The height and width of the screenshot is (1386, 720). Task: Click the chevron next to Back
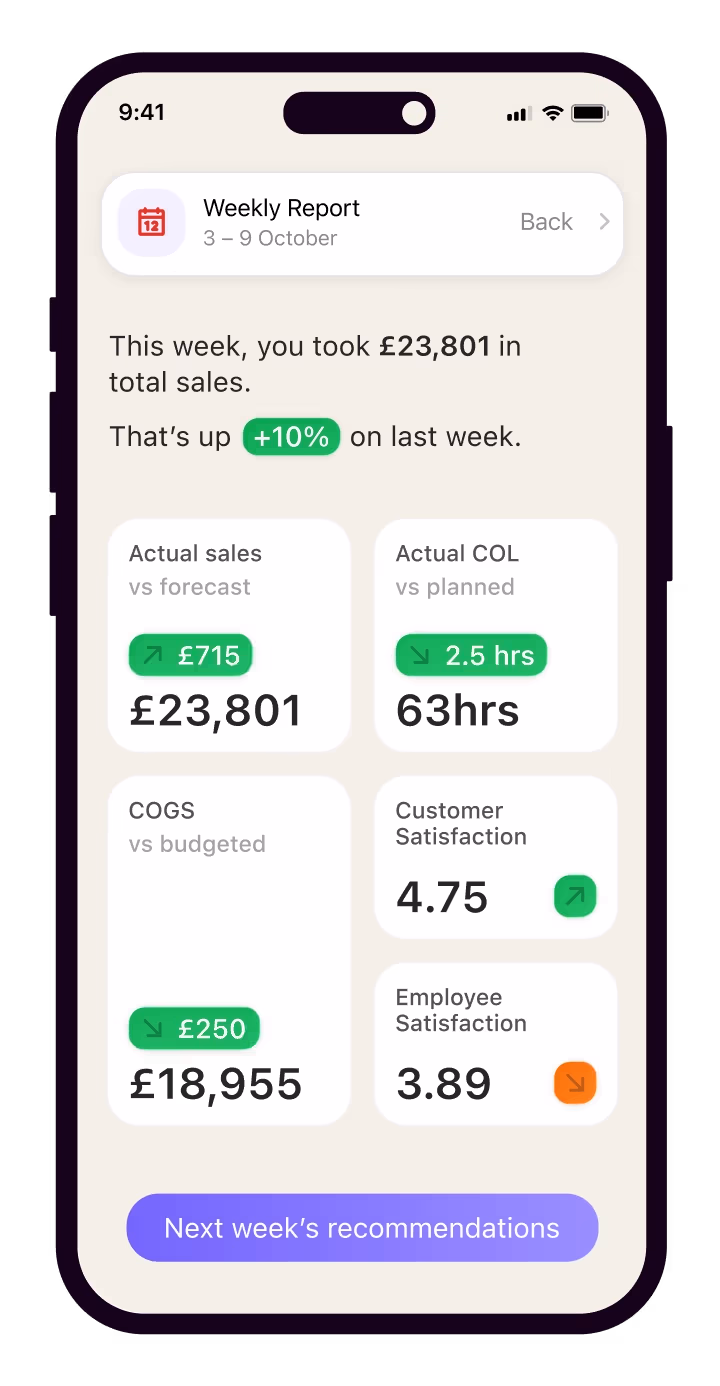[604, 222]
